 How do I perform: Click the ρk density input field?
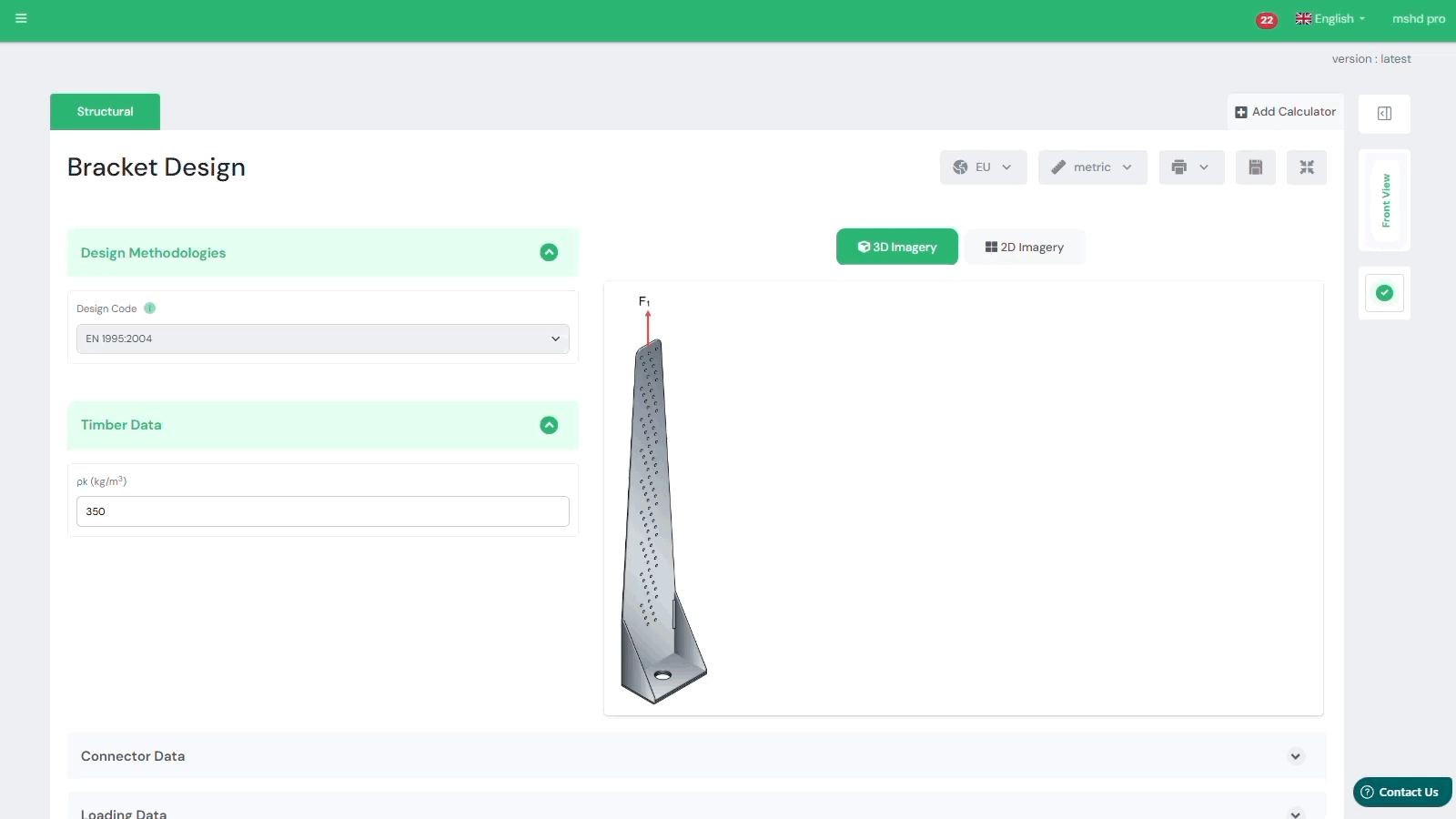[x=322, y=511]
